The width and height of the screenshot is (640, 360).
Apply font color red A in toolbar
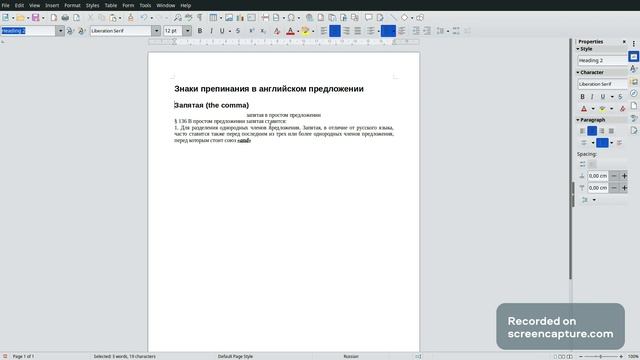click(290, 31)
